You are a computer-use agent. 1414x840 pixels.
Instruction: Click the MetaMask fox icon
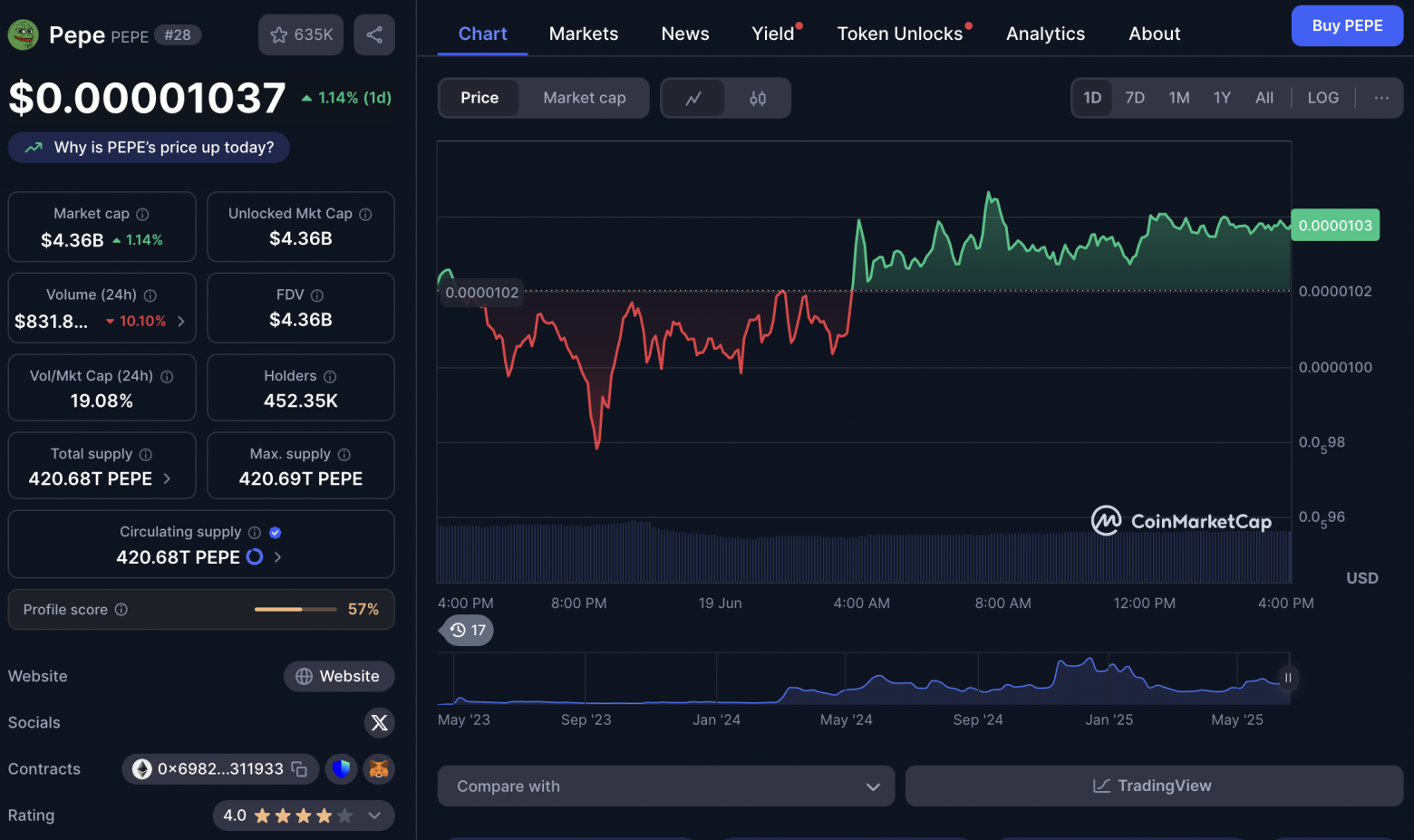(x=379, y=769)
